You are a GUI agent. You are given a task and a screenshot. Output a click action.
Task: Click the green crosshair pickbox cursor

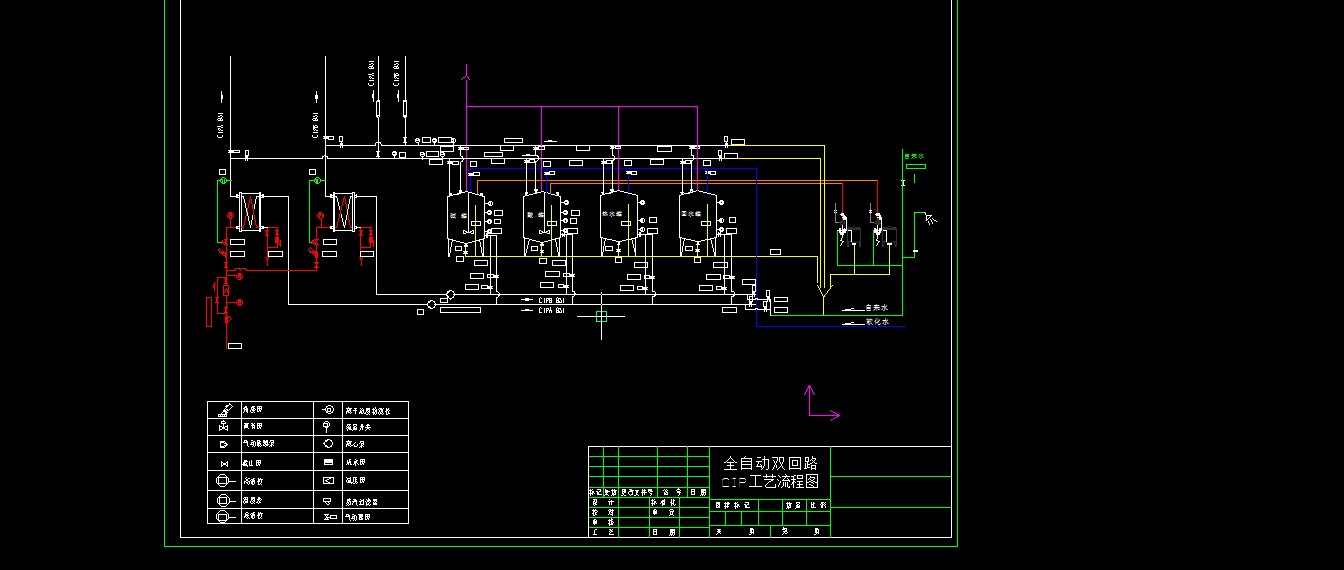601,316
